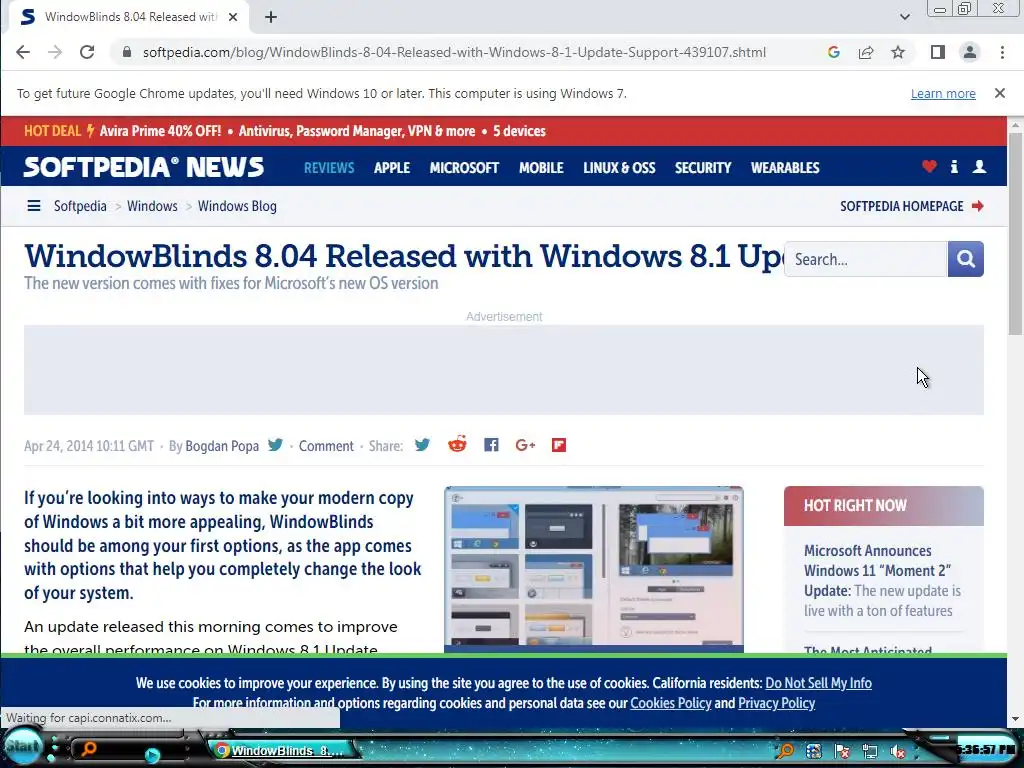Open the MICROSOFT news section
1024x768 pixels.
click(464, 168)
